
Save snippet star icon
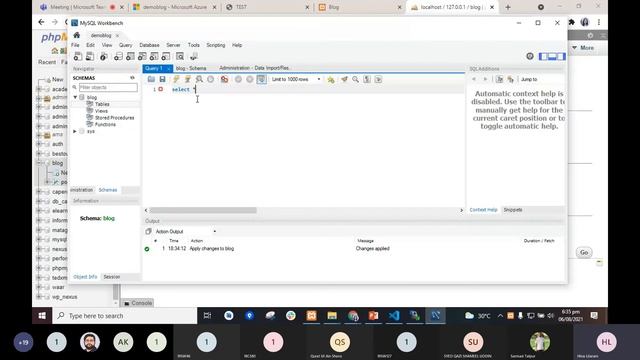(x=331, y=80)
